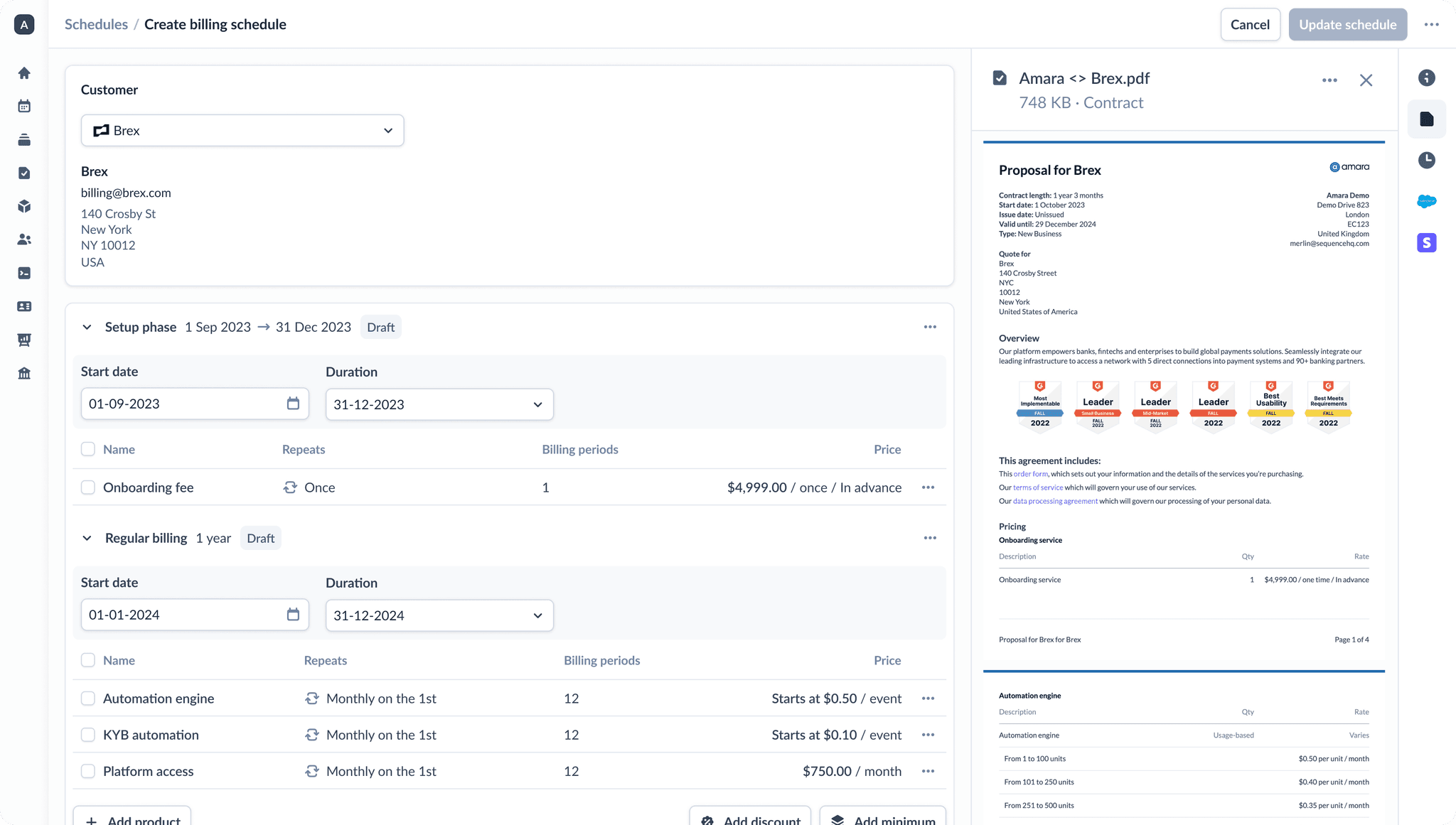Open the ID card icon in the left sidebar
The width and height of the screenshot is (1456, 825).
click(24, 306)
